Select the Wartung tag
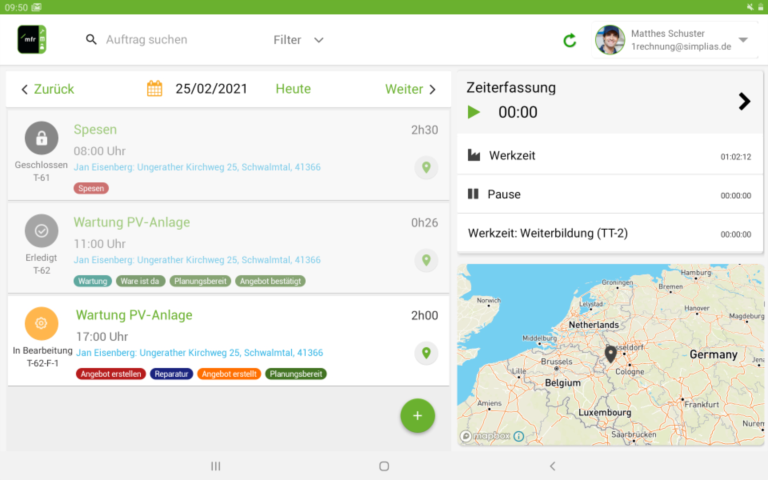This screenshot has height=480, width=768. click(x=93, y=281)
